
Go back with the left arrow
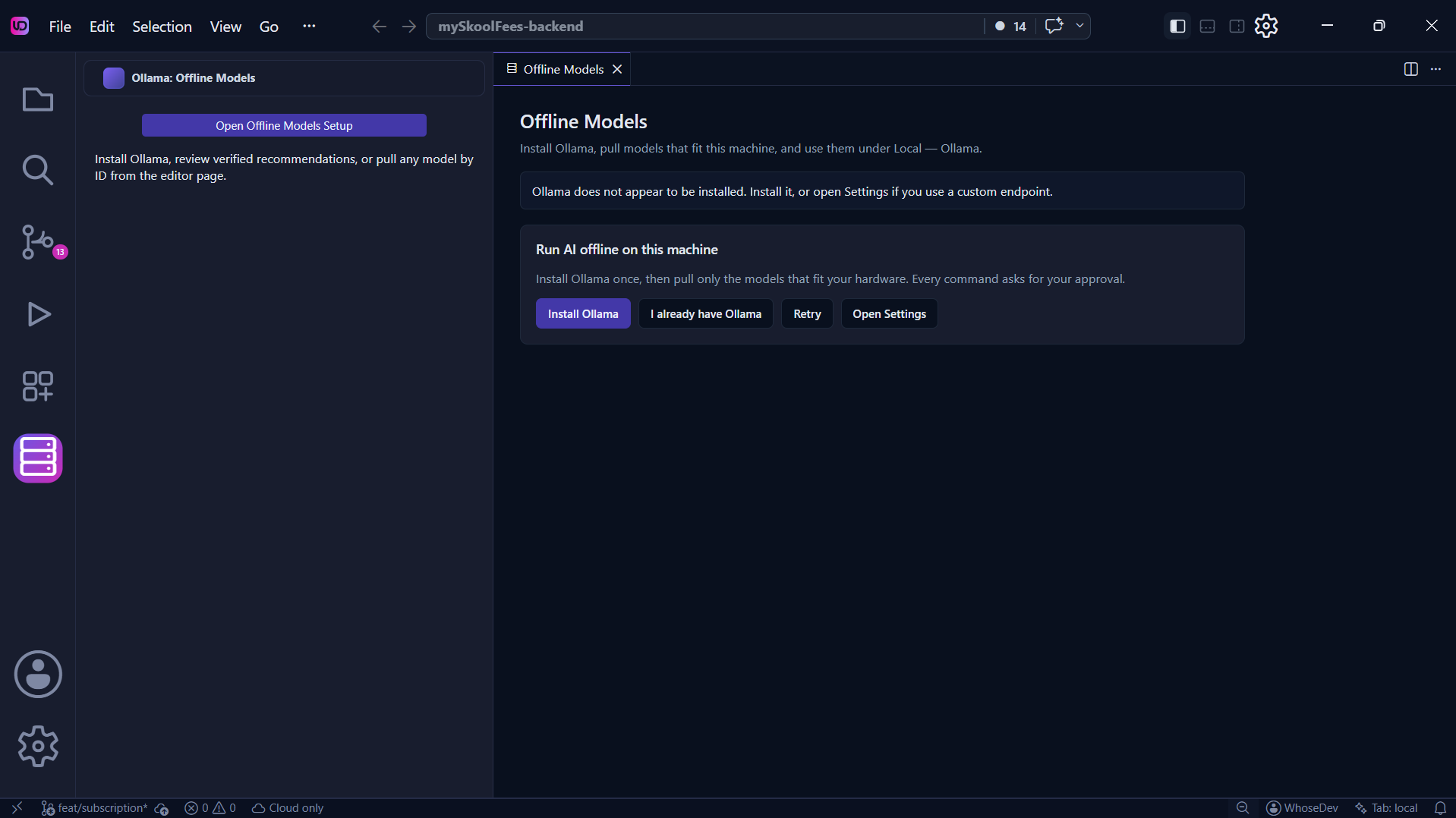click(380, 26)
